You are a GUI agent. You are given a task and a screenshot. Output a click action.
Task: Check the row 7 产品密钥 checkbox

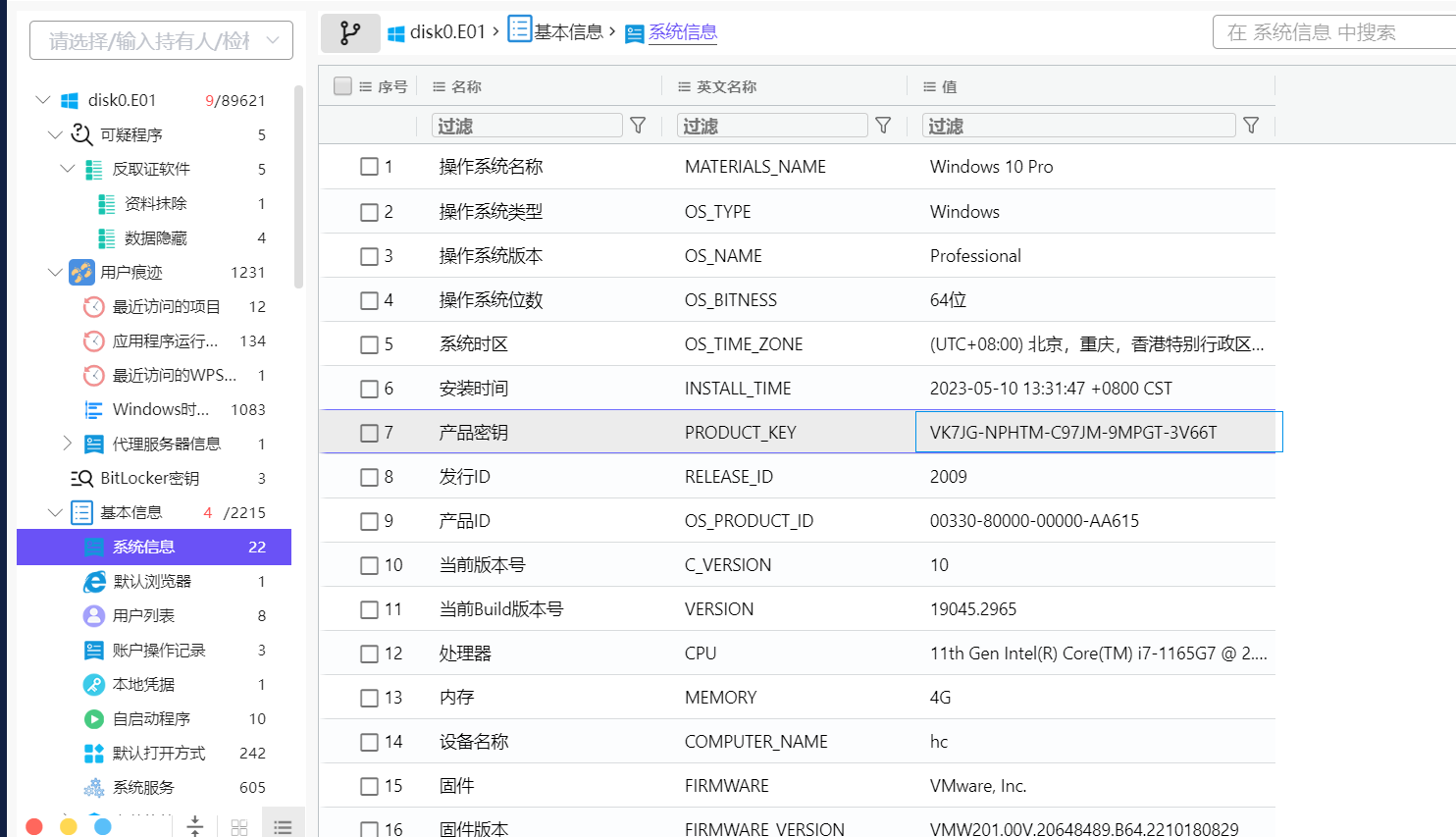[369, 433]
